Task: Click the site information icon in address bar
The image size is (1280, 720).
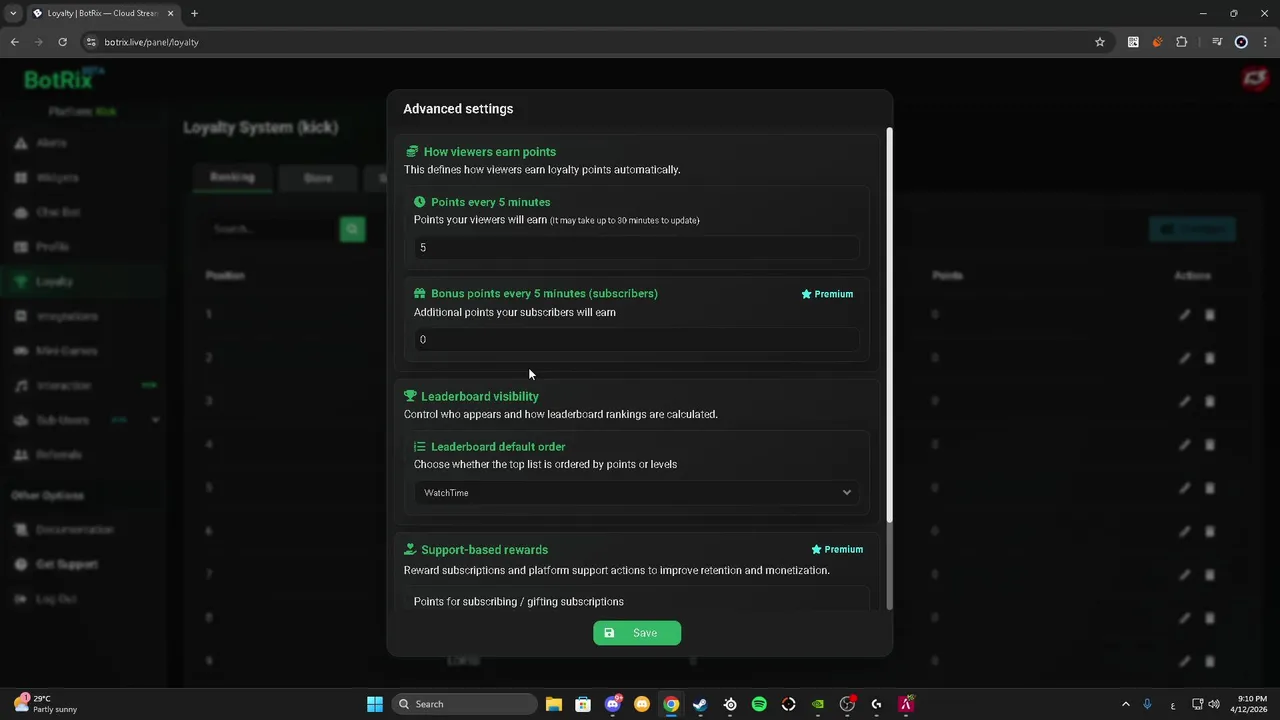Action: 91,42
